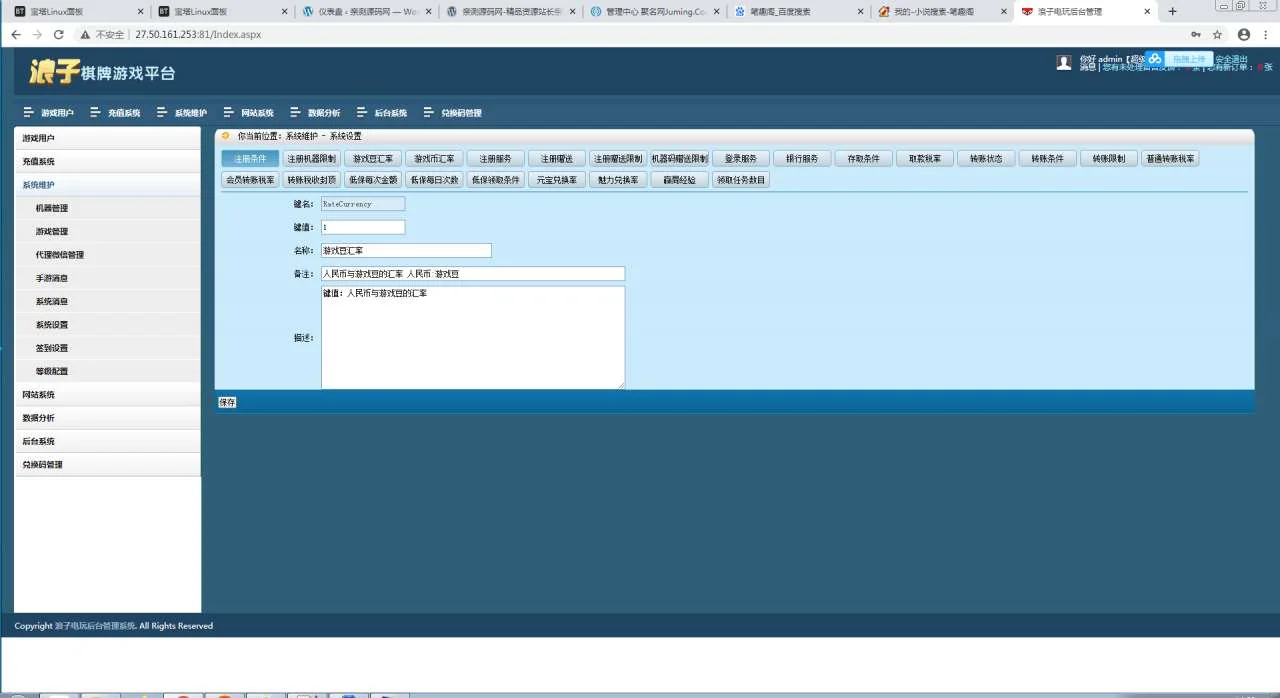The height and width of the screenshot is (698, 1280).
Task: Switch to the 游戏豆汇率 settings tab
Action: point(373,159)
